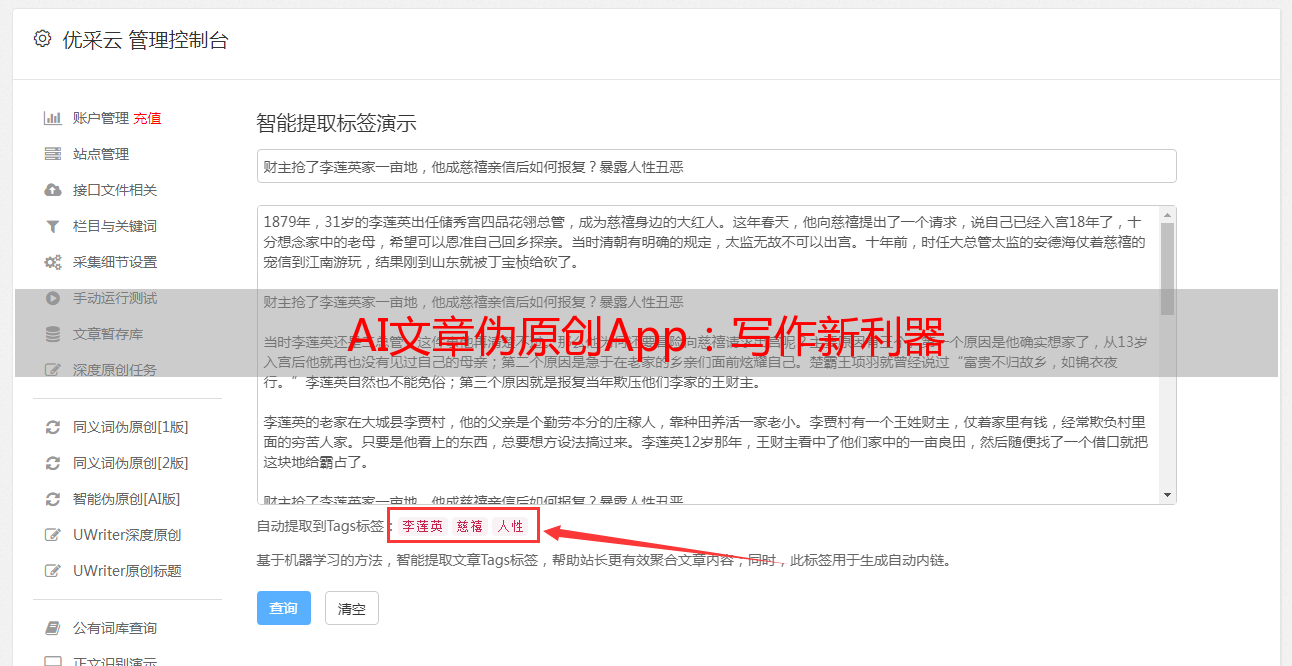Open UWriter深度原创 page
Screen dimensions: 1292x666
tap(127, 535)
